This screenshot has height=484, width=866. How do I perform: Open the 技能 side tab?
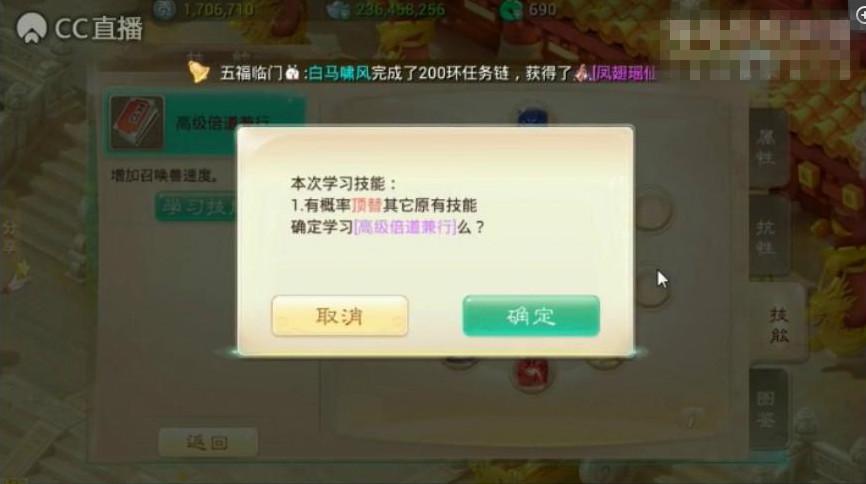pos(778,325)
